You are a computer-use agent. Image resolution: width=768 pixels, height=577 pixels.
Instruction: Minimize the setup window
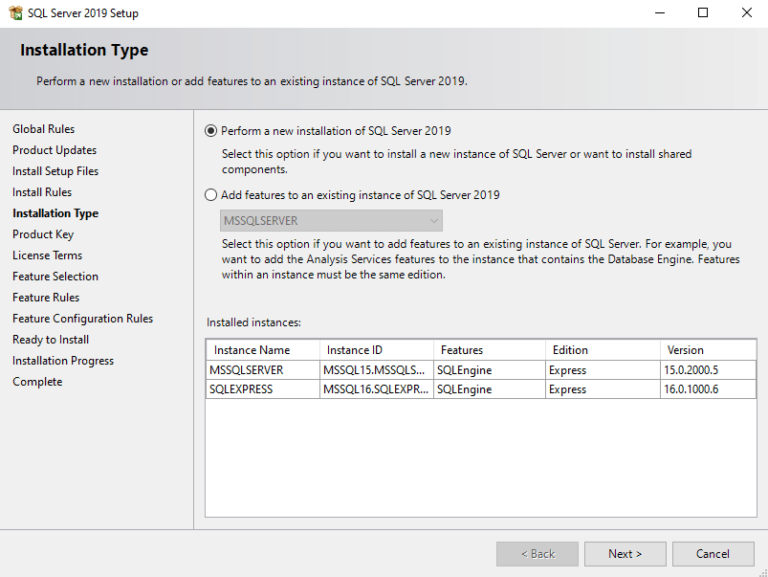(659, 13)
